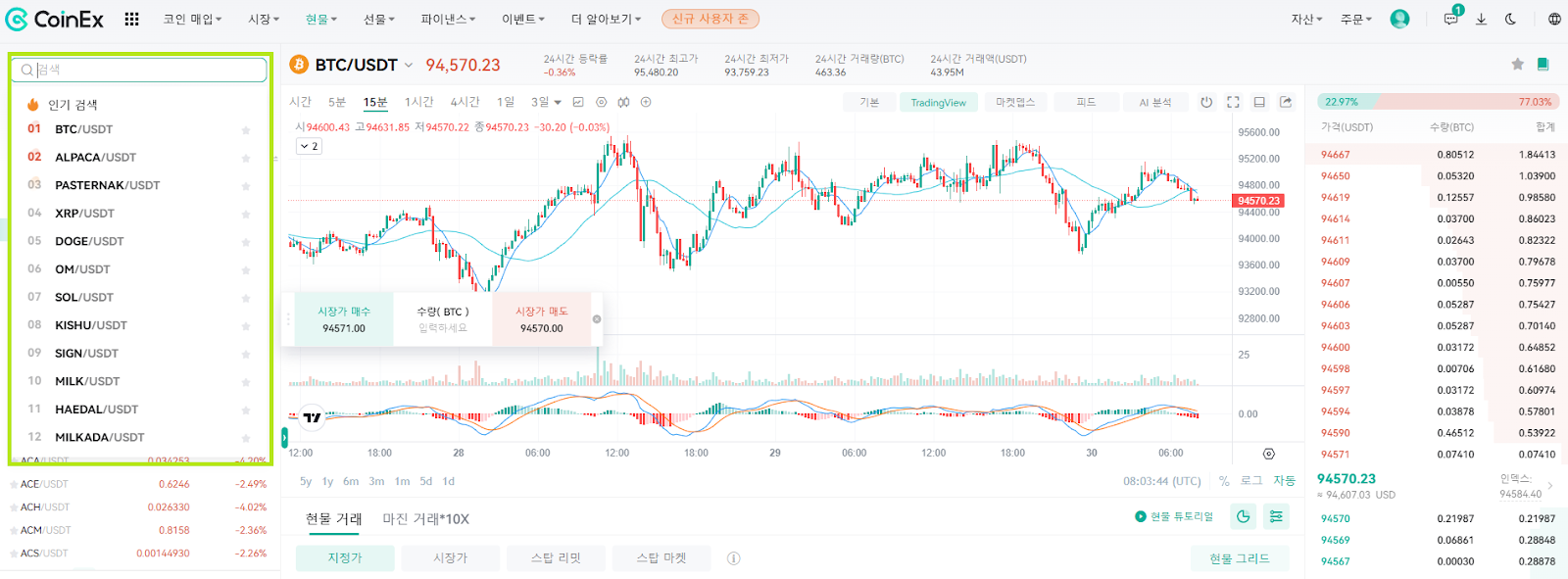Screen dimensions: 1568x579
Task: Click the New User Zone button
Action: [x=710, y=19]
